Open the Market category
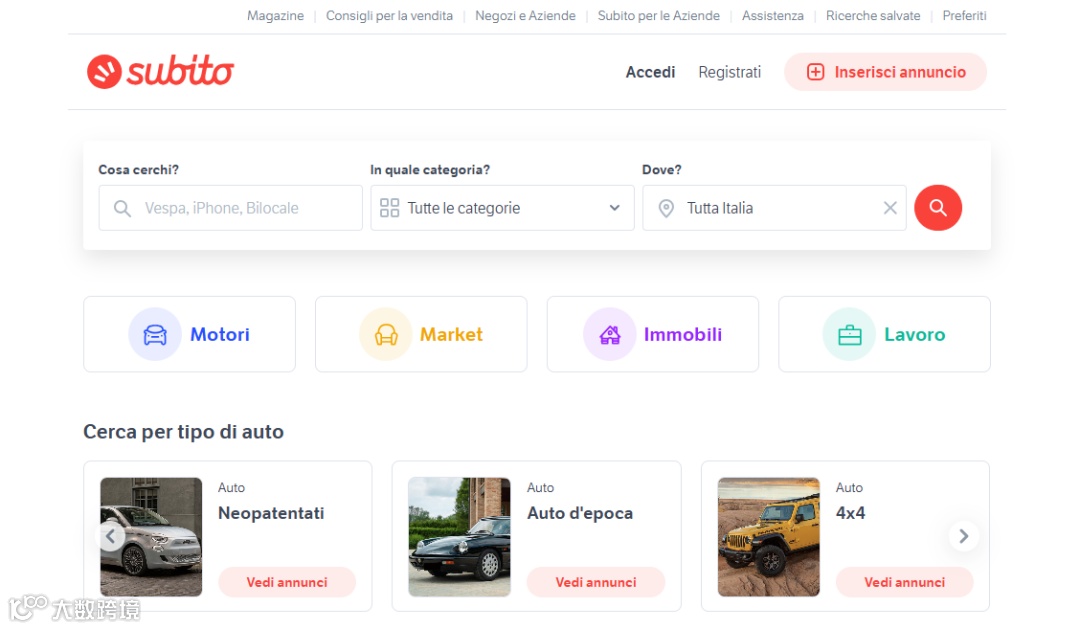The width and height of the screenshot is (1080, 629). [421, 334]
